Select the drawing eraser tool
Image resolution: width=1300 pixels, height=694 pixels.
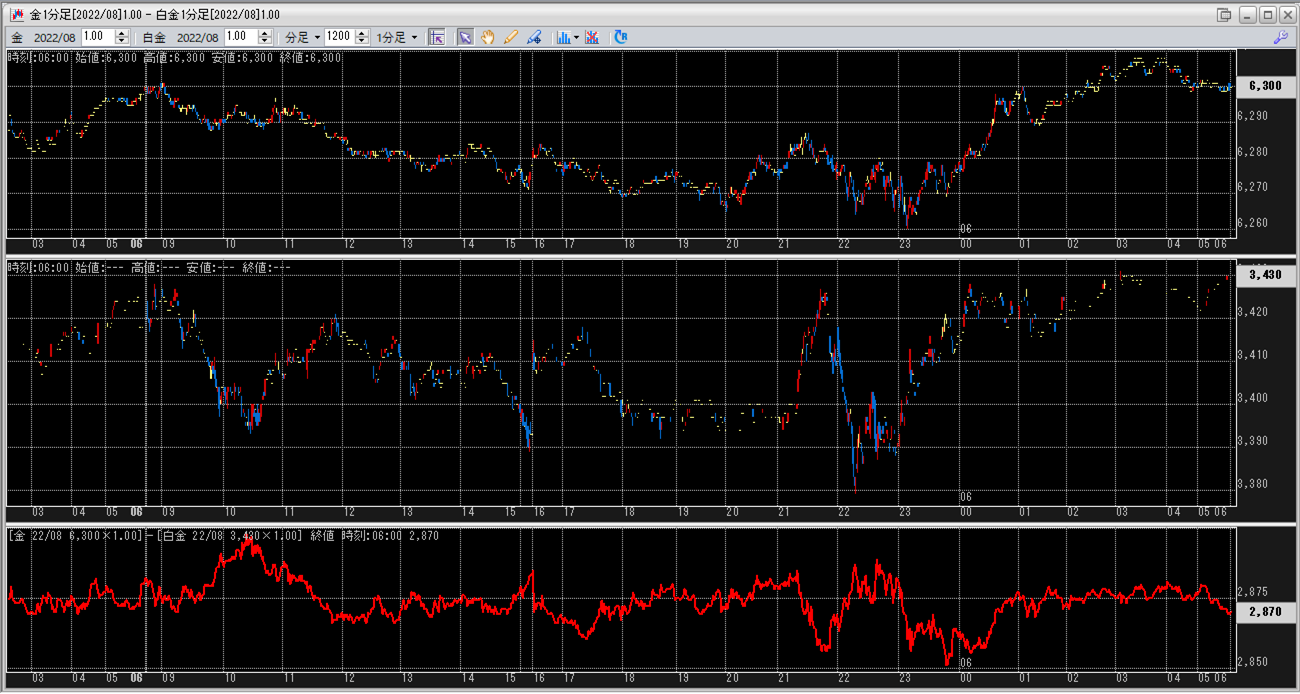(534, 37)
